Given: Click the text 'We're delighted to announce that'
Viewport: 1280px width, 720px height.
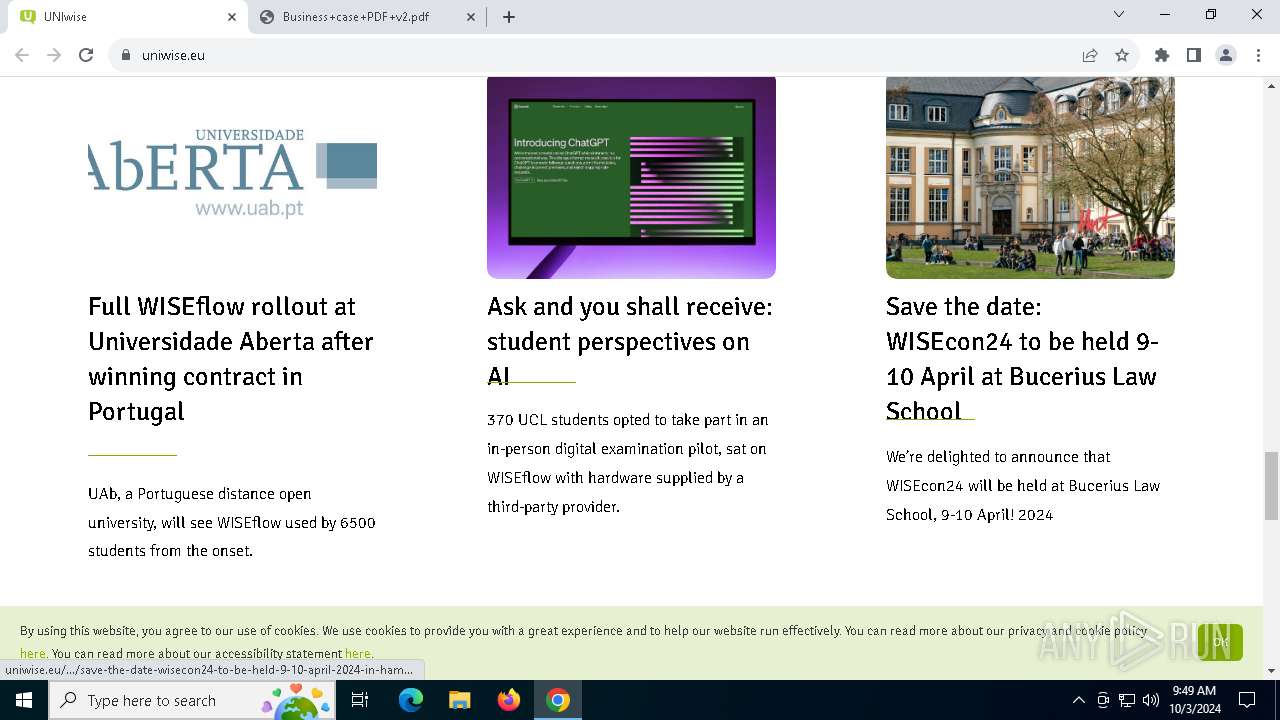Looking at the screenshot, I should click(x=998, y=457).
